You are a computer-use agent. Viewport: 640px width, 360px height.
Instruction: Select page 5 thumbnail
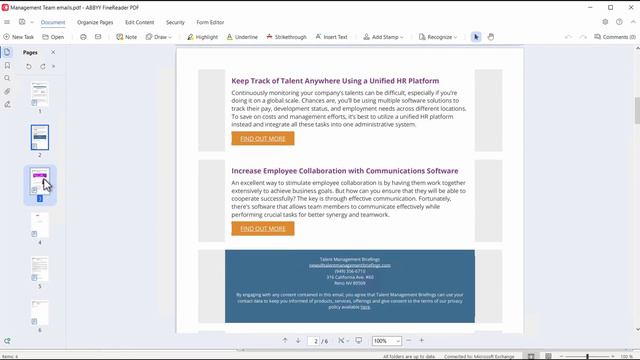40,269
